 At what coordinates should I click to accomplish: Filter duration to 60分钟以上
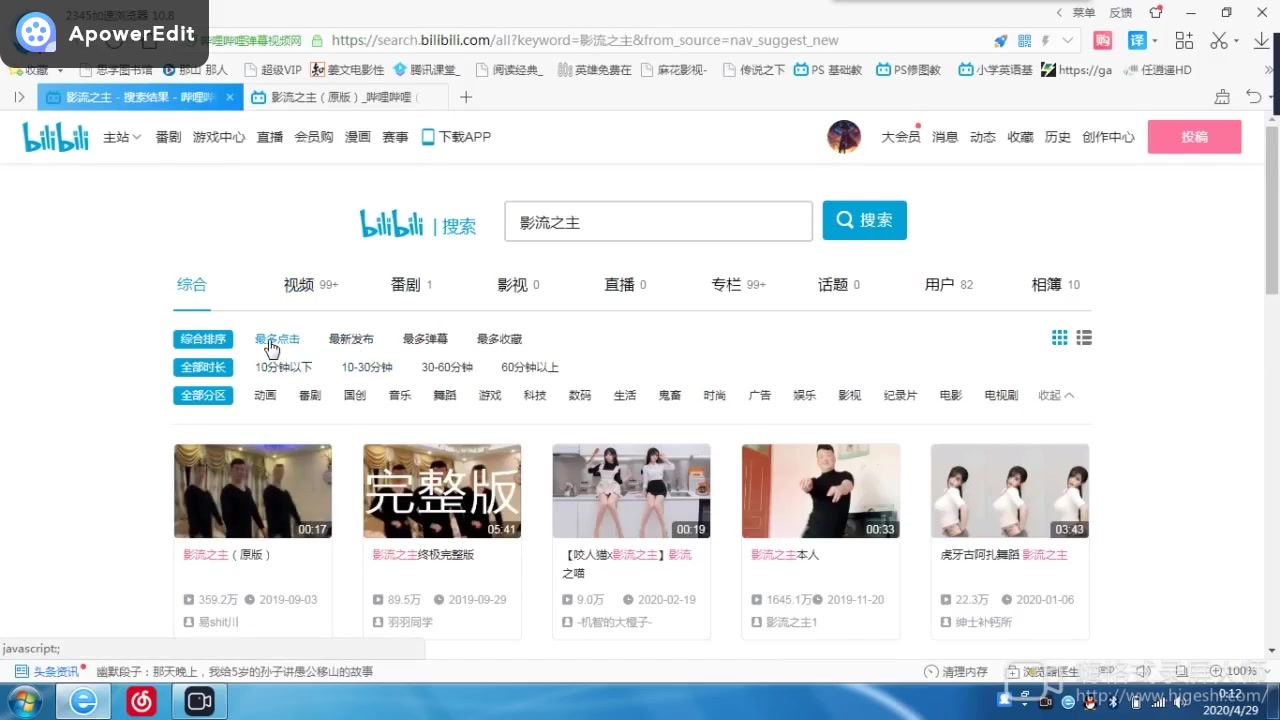pos(530,367)
